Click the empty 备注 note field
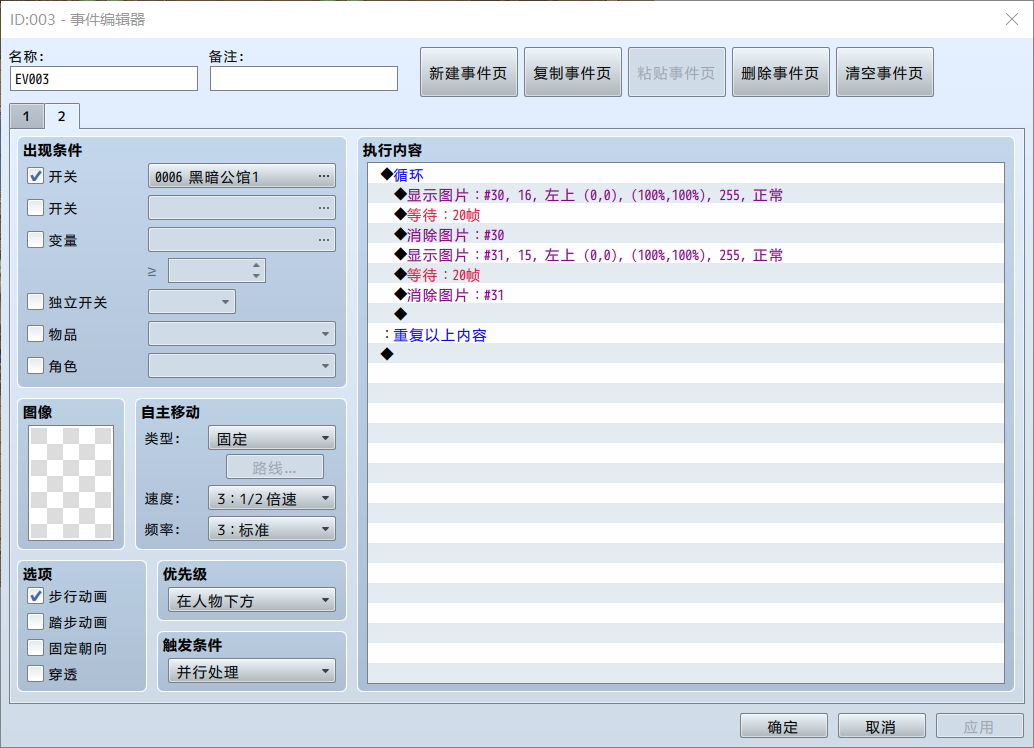Viewport: 1034px width, 748px height. click(x=304, y=78)
